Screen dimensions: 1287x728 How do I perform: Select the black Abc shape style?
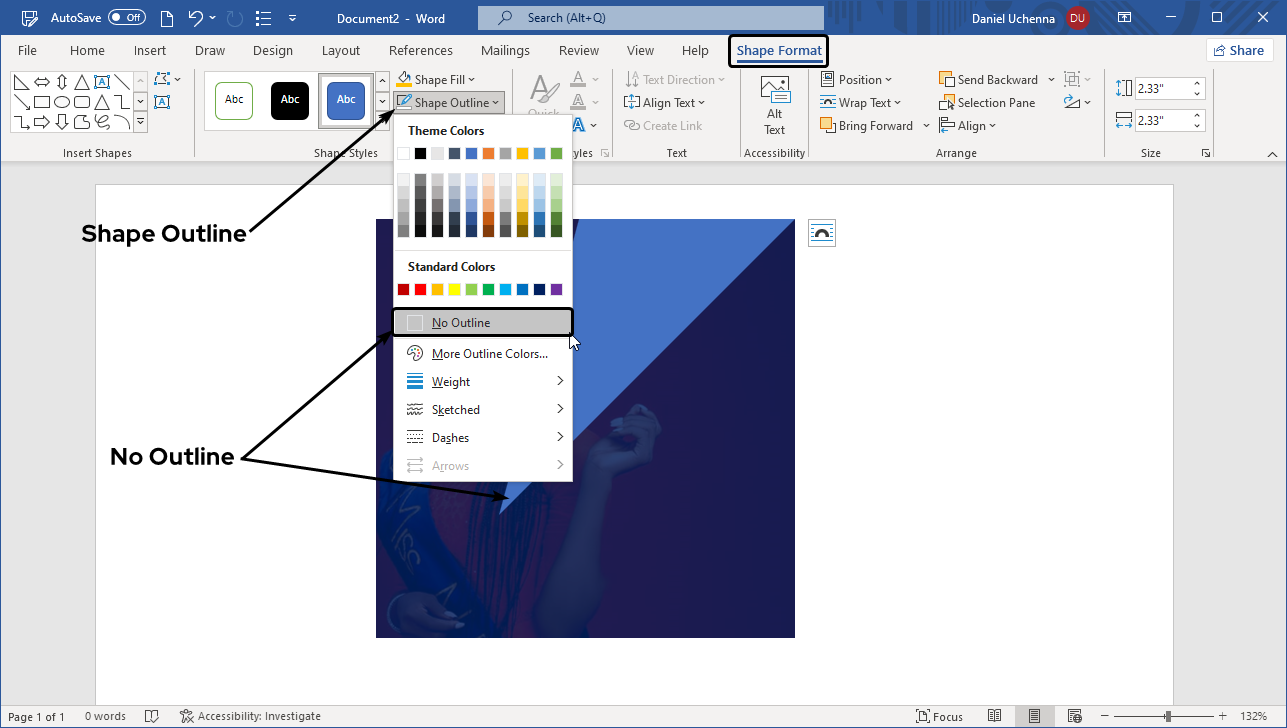(x=290, y=100)
